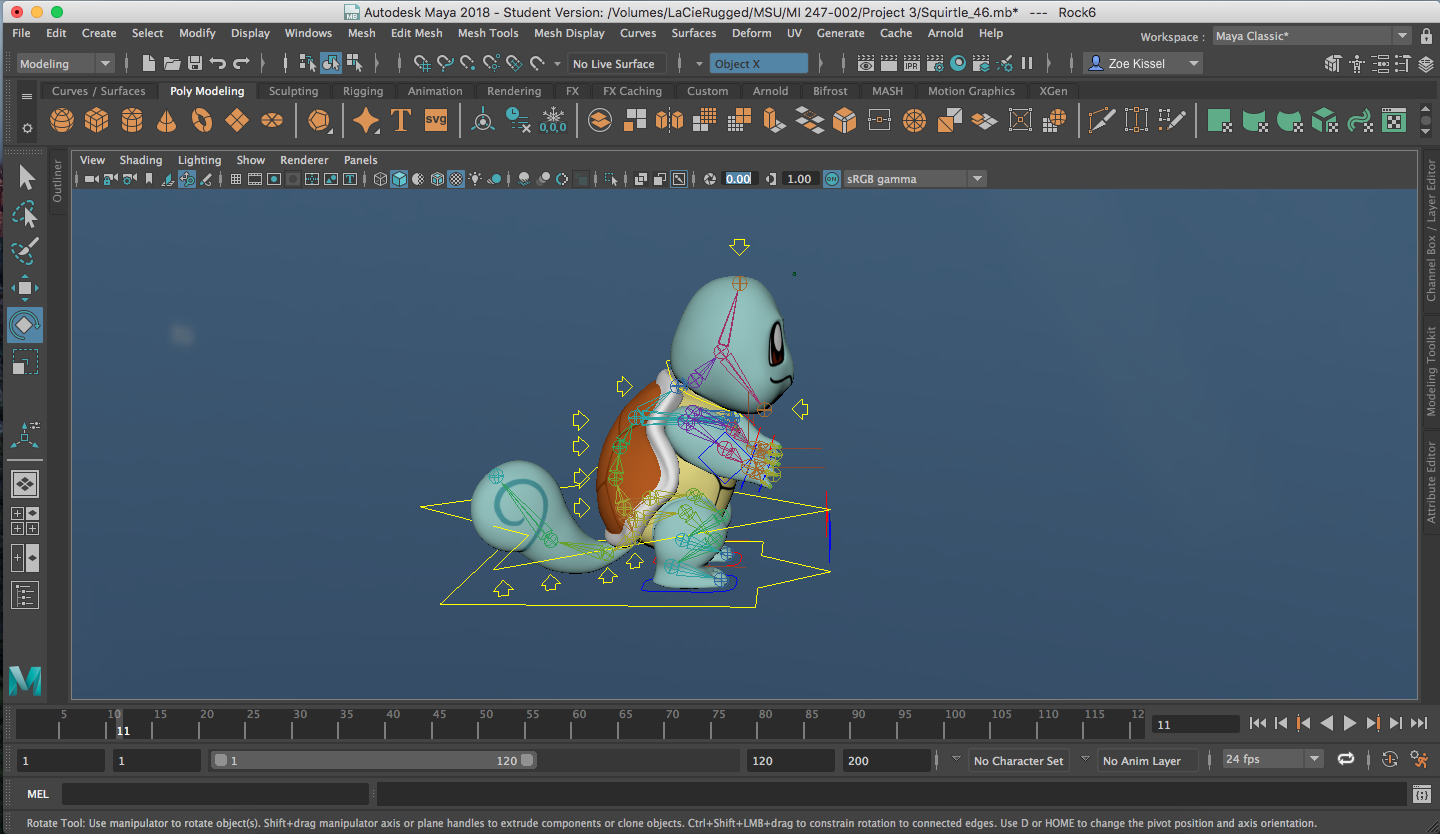Screen dimensions: 1440x834
Task: Select the Lasso Select tool
Action: pos(25,214)
